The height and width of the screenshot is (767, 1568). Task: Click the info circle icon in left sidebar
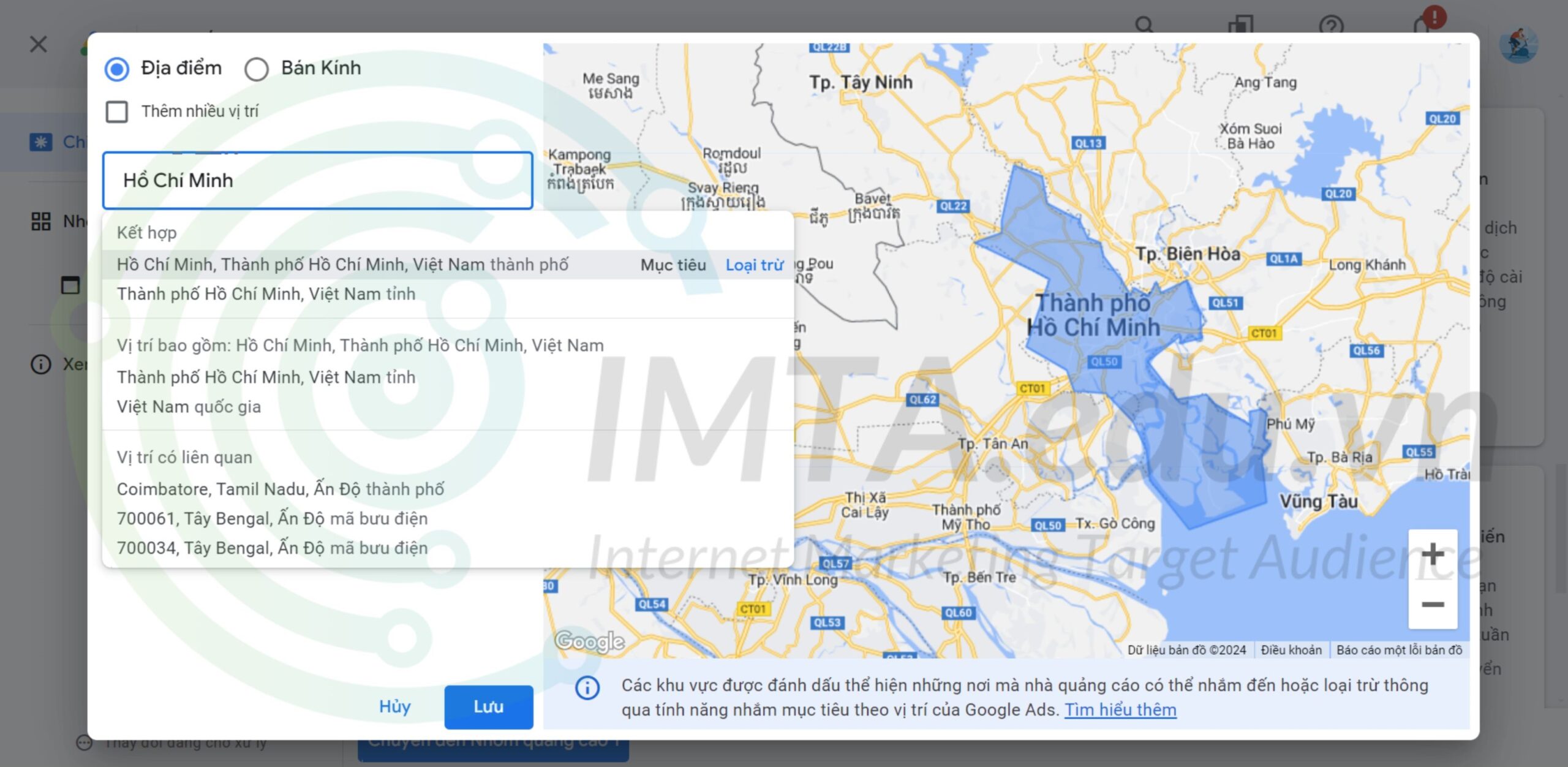coord(41,365)
